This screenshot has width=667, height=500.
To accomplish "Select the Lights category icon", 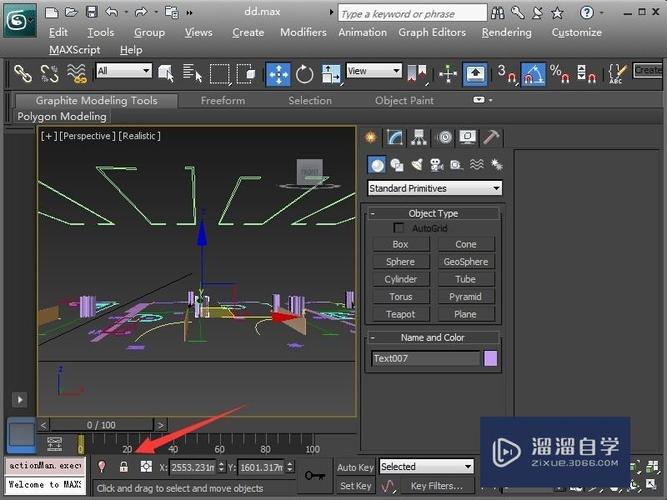I will pyautogui.click(x=416, y=165).
